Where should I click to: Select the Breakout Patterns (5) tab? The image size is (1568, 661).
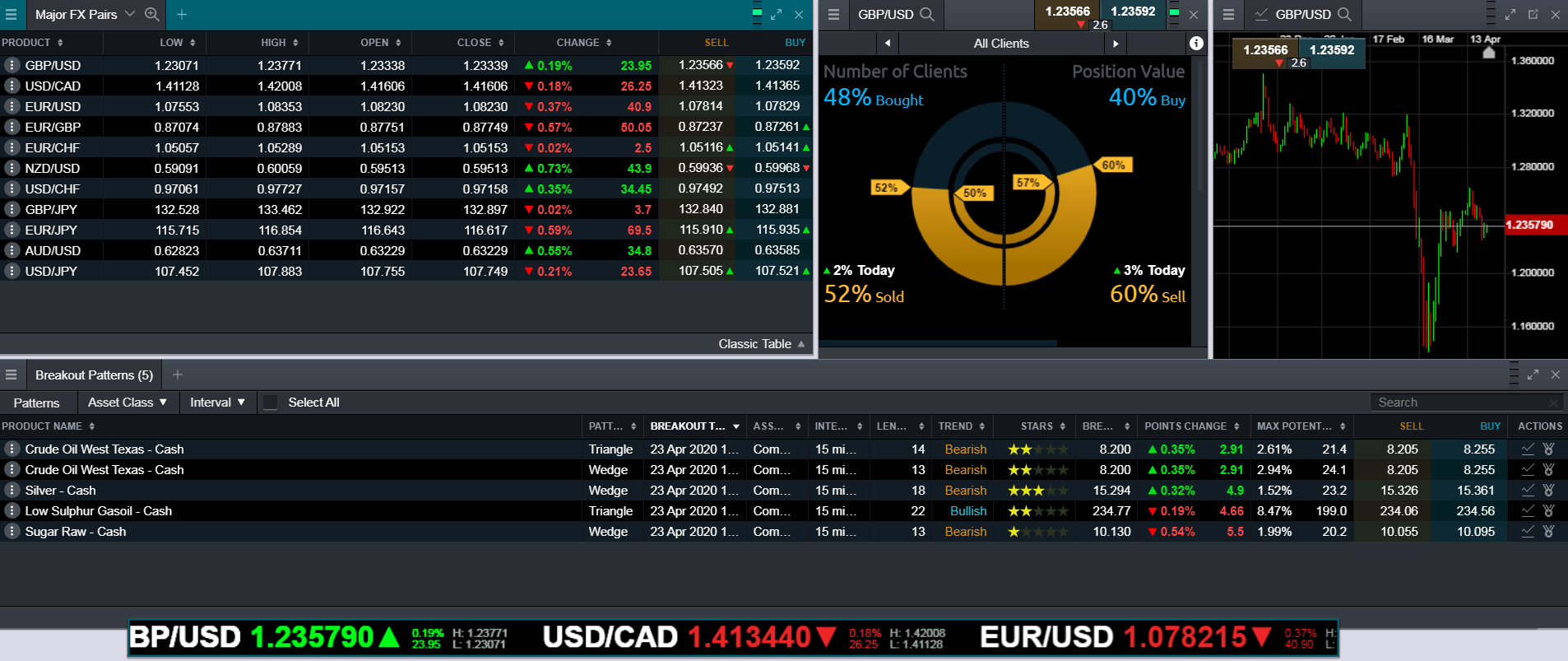point(94,375)
